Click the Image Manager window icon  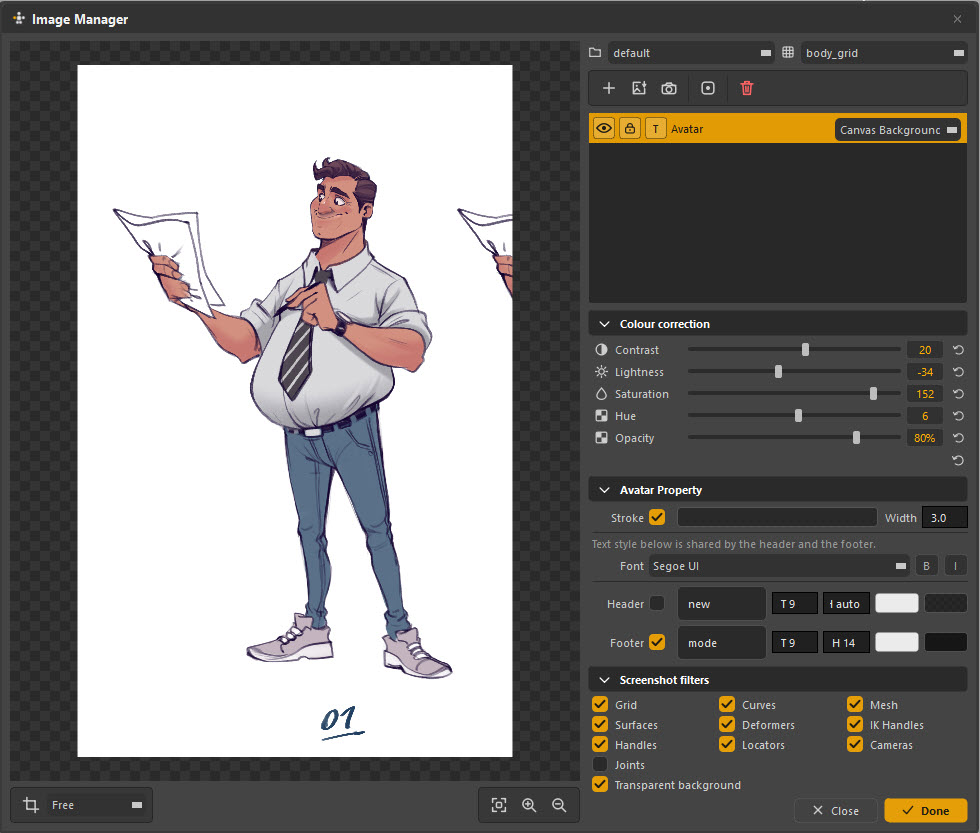point(19,18)
